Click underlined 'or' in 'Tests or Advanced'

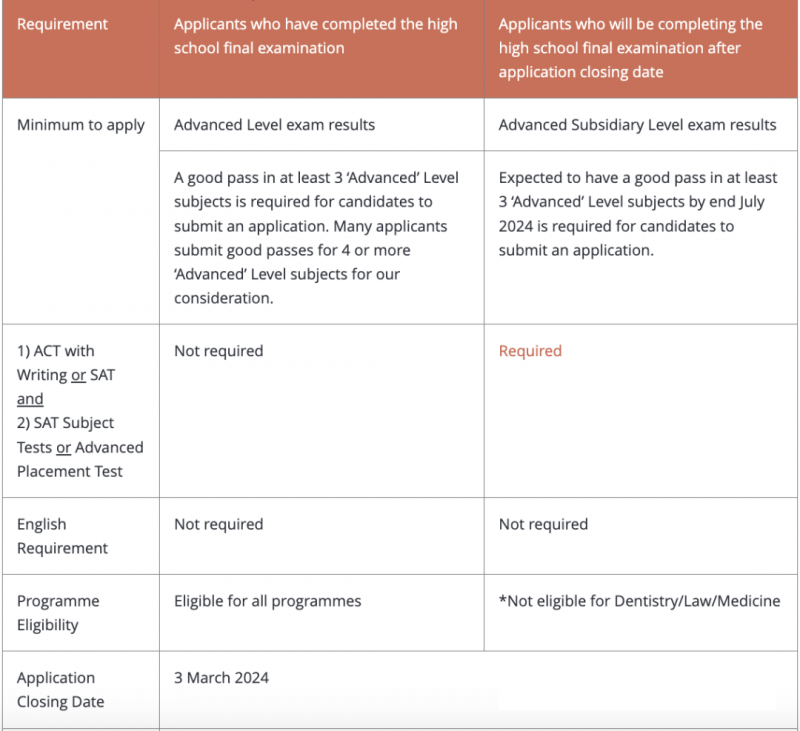pyautogui.click(x=63, y=448)
